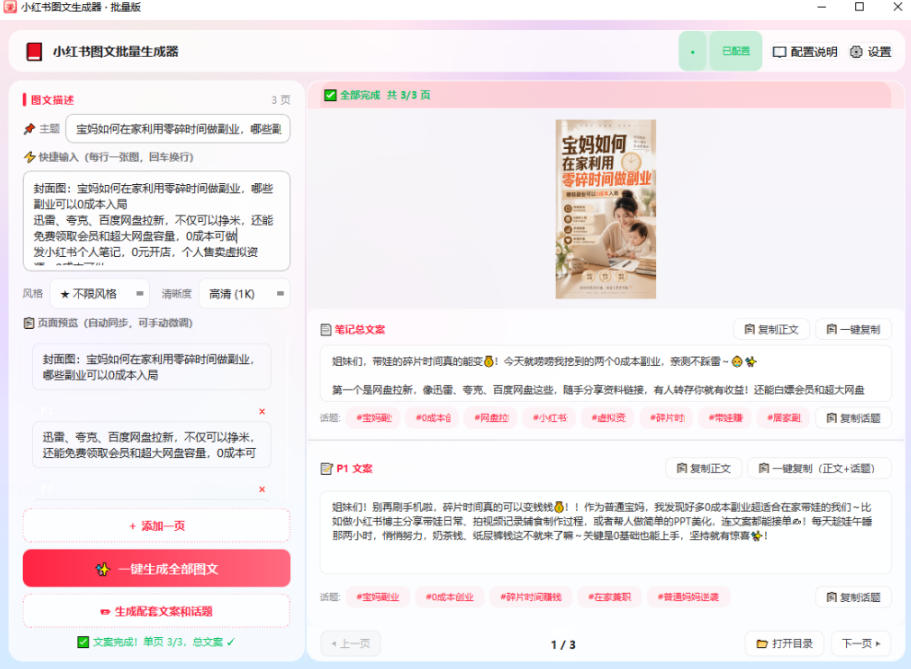The height and width of the screenshot is (669, 911).
Task: Select the #碎片时 topic tag
Action: [667, 418]
